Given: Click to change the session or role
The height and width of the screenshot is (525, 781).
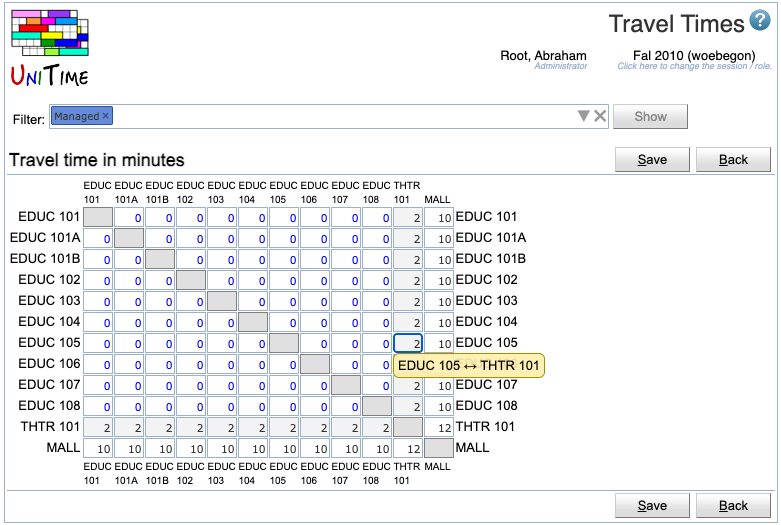Looking at the screenshot, I should [x=694, y=66].
